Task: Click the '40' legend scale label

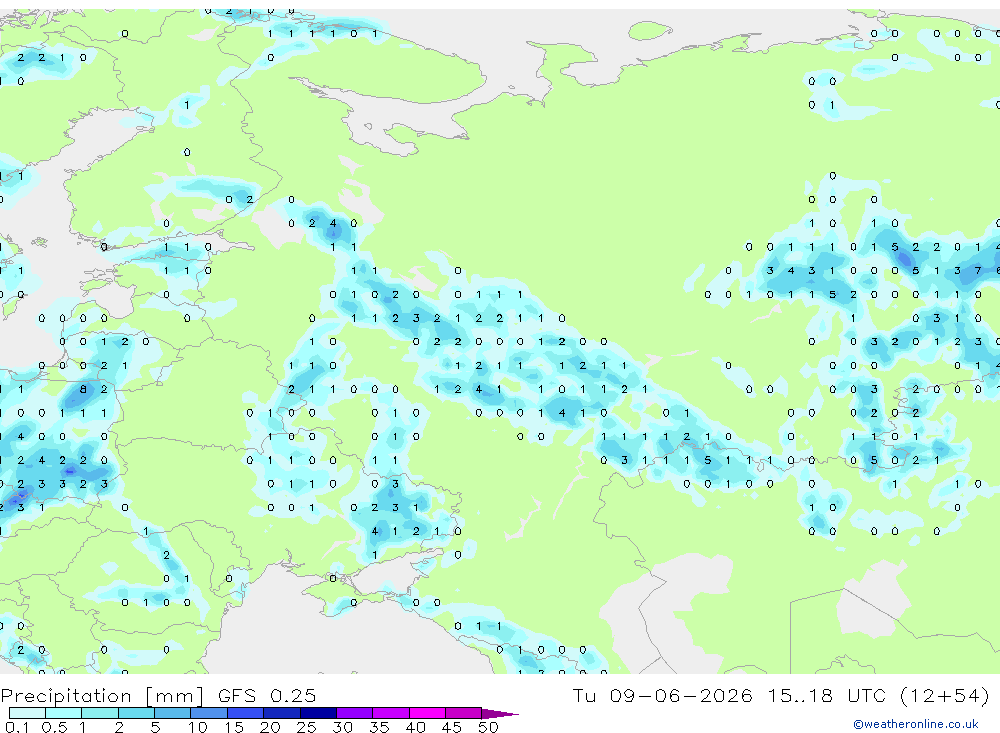Action: (416, 727)
